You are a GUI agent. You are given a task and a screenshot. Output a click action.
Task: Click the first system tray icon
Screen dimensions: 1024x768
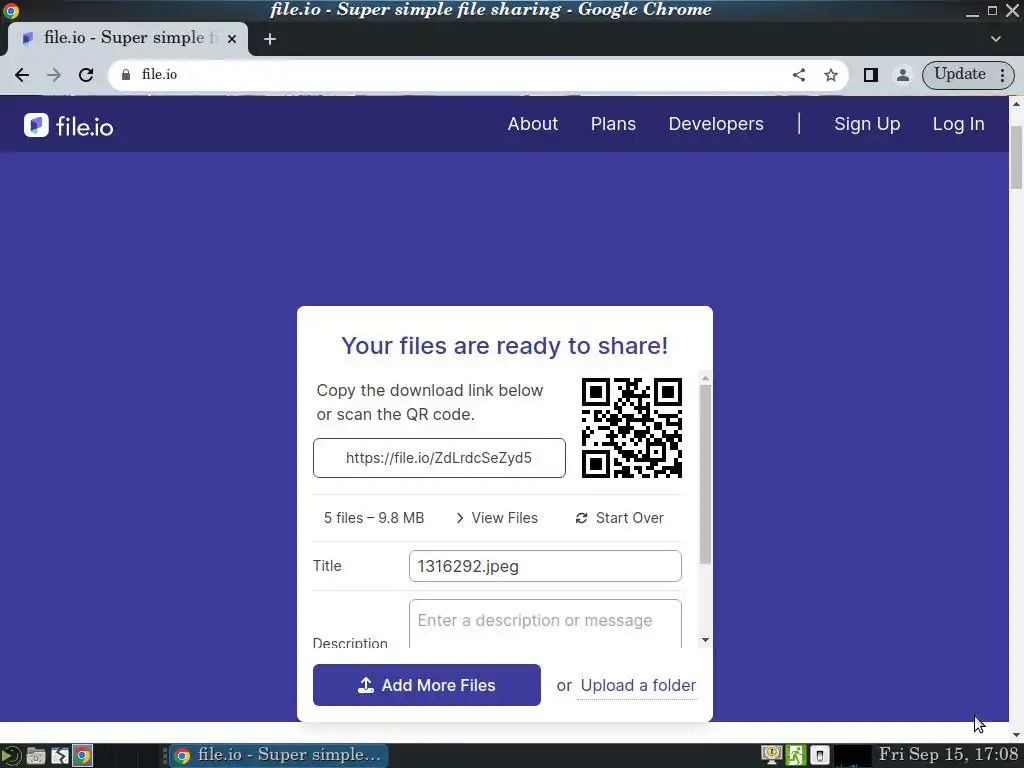[771, 756]
